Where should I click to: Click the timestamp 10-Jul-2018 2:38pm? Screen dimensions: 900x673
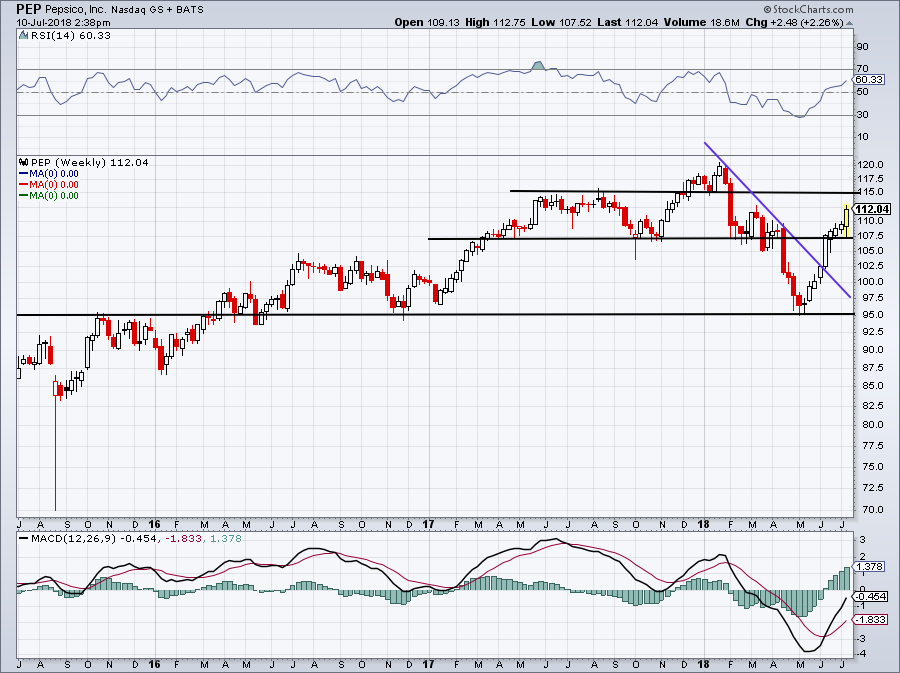[x=63, y=23]
